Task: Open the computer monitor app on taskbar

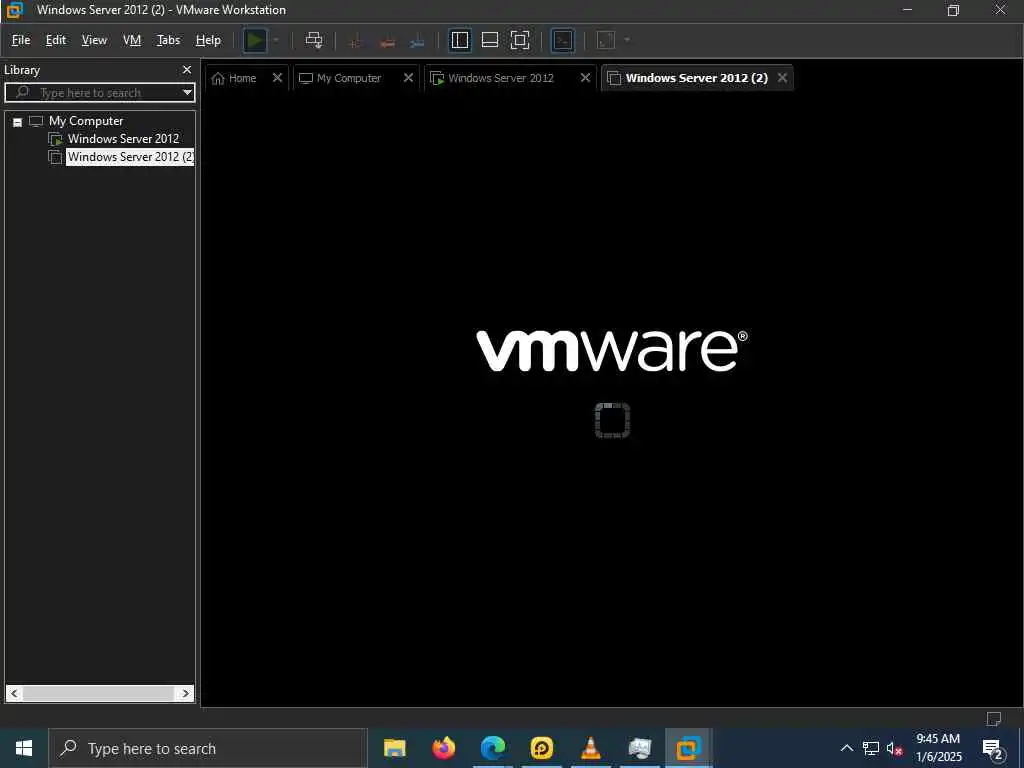Action: pos(640,748)
